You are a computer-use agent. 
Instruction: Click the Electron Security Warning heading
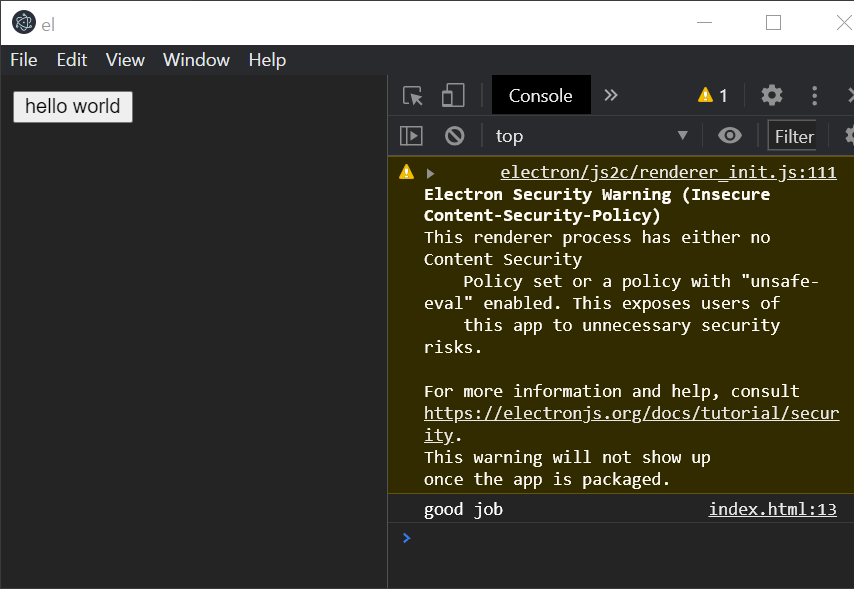[x=597, y=205]
